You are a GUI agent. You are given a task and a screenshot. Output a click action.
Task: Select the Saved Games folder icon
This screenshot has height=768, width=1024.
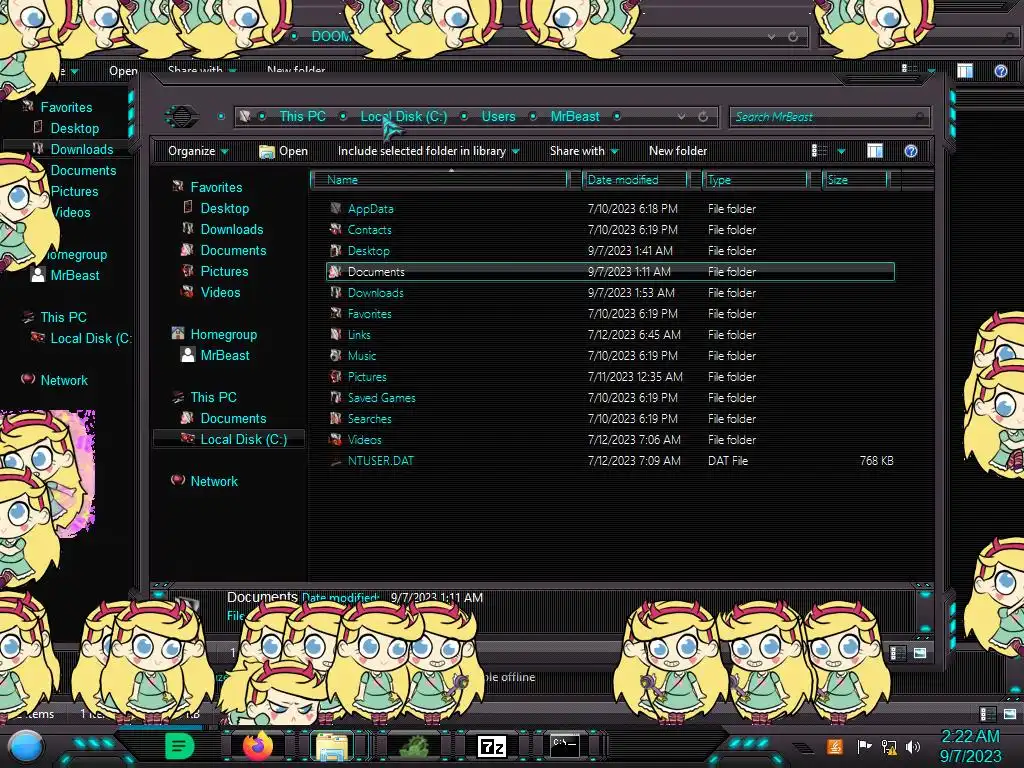click(336, 397)
